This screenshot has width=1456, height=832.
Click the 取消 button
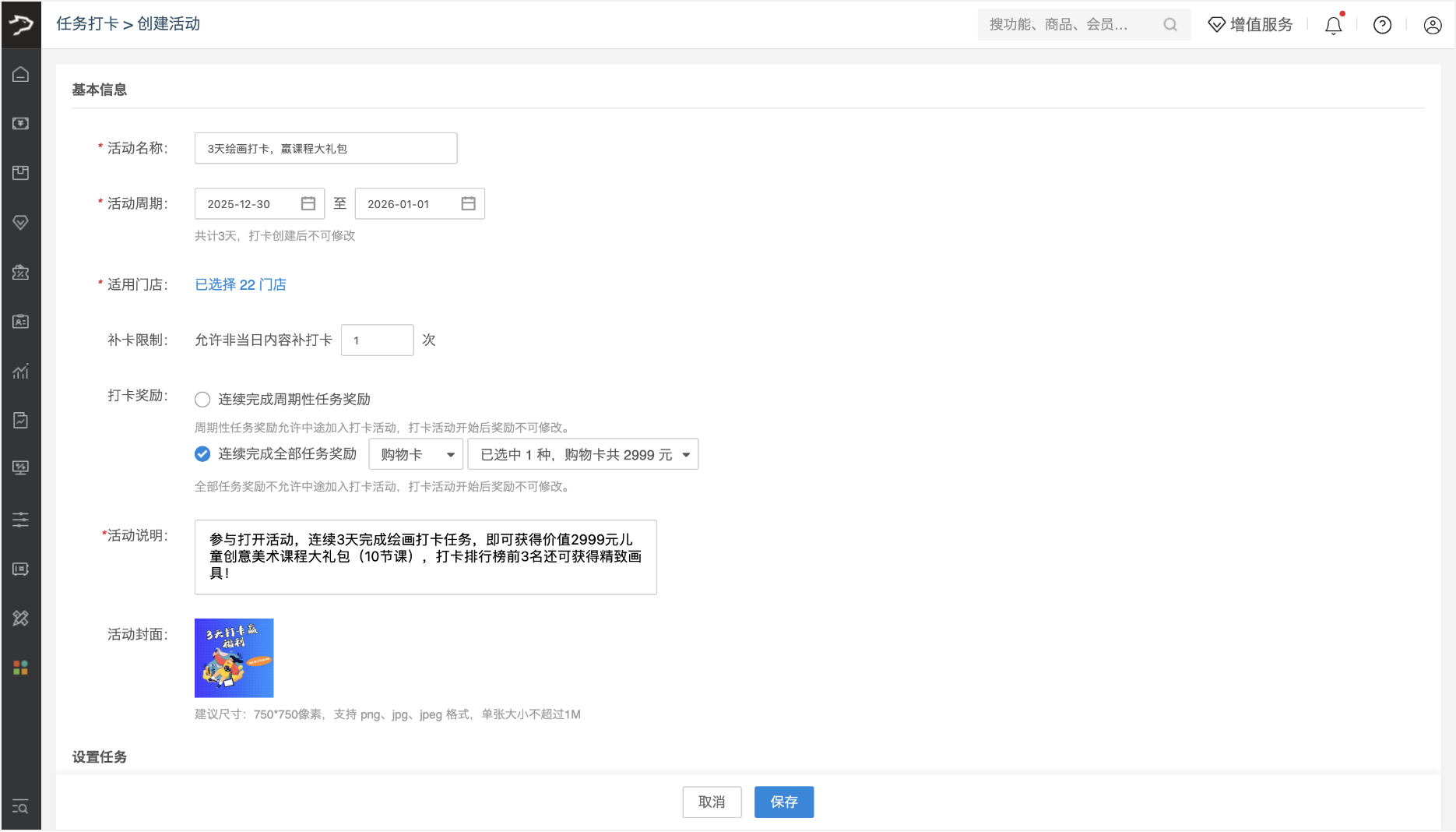tap(712, 802)
